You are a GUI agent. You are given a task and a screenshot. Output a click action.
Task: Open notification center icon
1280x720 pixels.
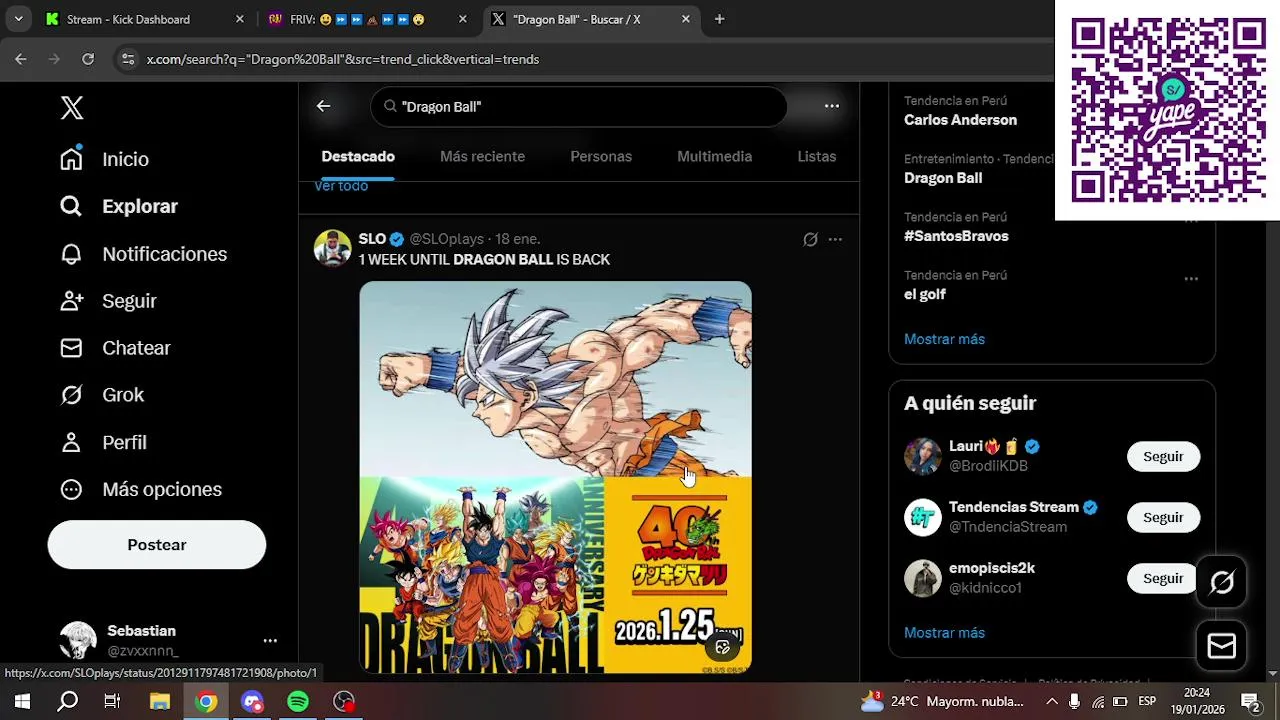pos(1250,701)
